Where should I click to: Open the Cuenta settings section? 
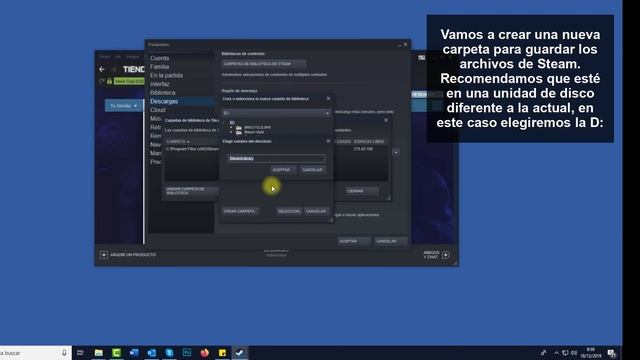coord(160,58)
